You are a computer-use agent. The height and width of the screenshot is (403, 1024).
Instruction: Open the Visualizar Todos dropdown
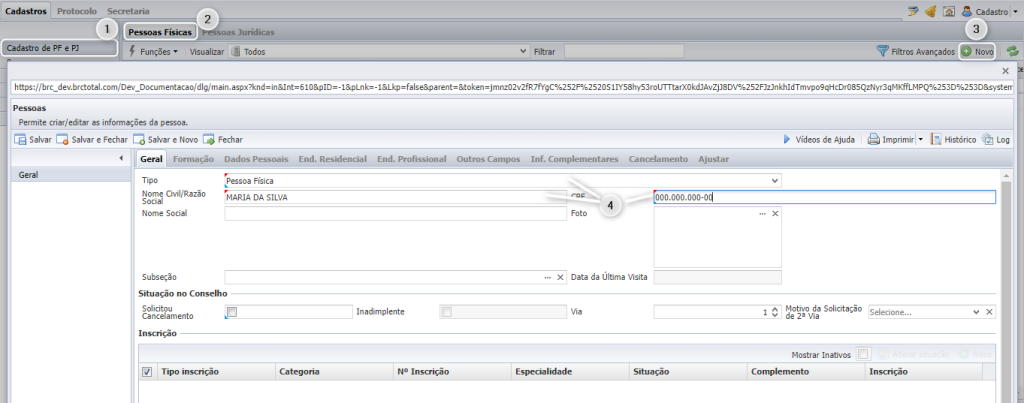pyautogui.click(x=379, y=51)
